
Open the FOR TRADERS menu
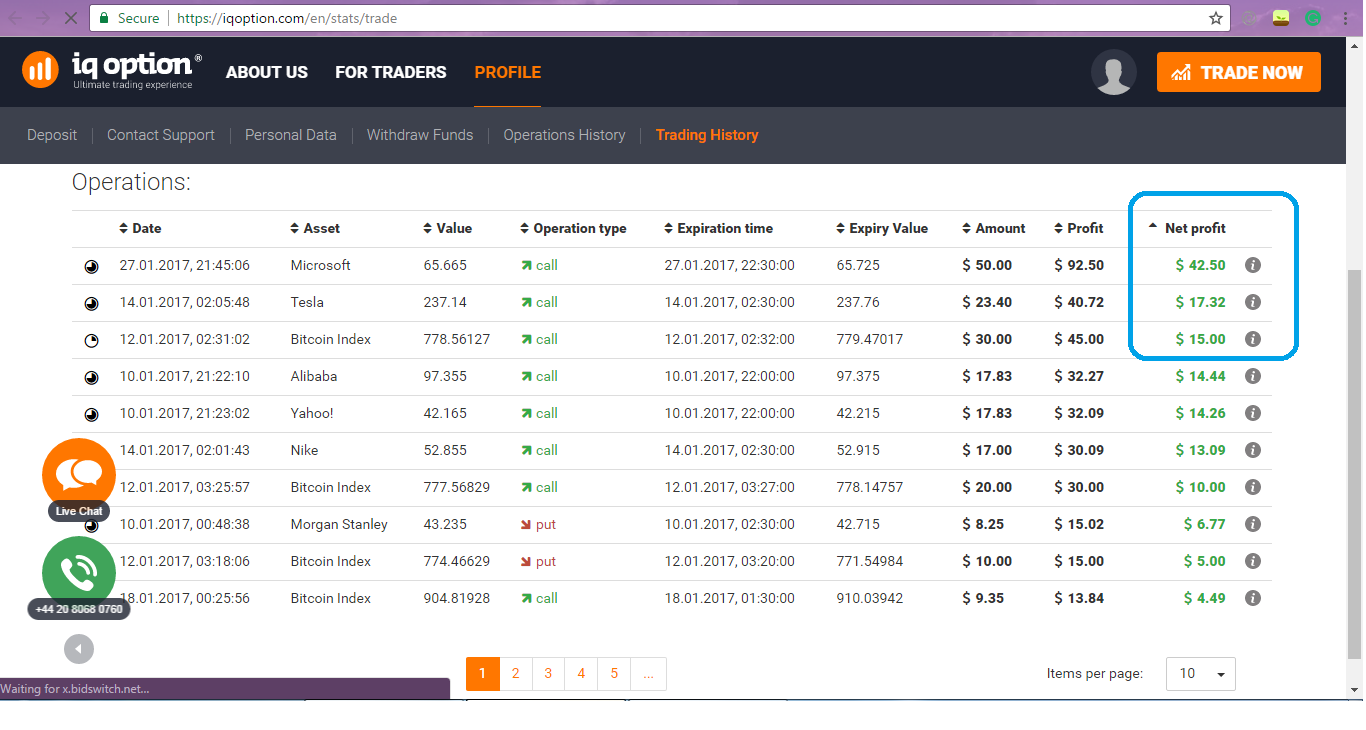pyautogui.click(x=391, y=72)
